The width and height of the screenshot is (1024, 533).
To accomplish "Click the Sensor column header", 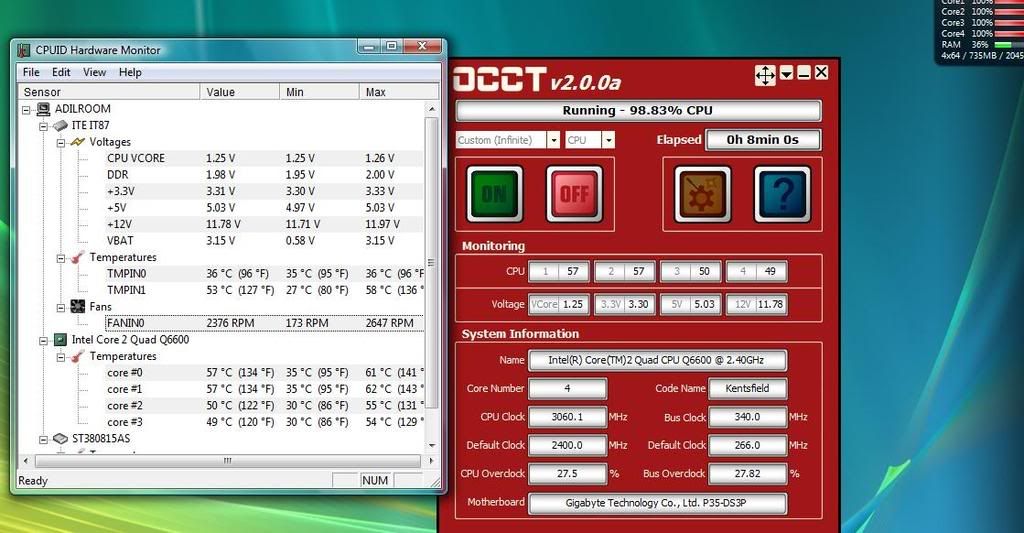I will point(108,92).
